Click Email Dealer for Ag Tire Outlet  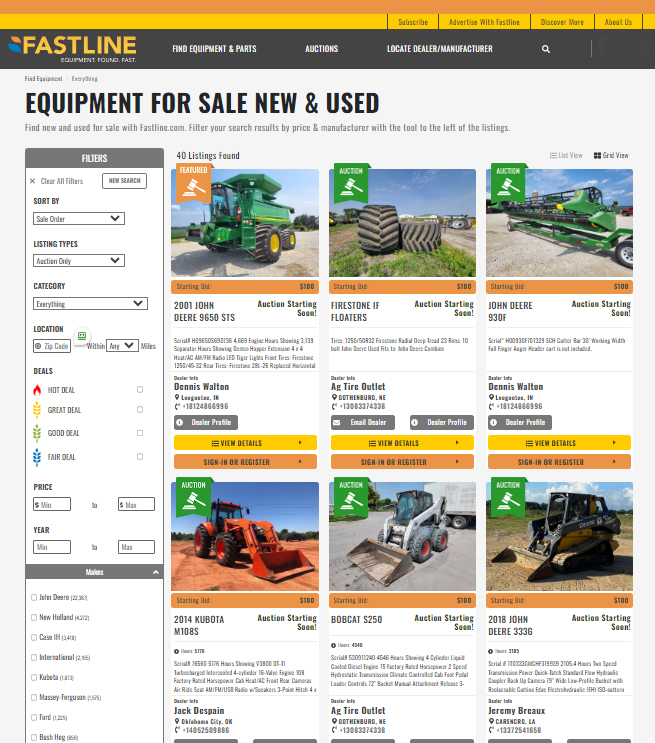[363, 422]
